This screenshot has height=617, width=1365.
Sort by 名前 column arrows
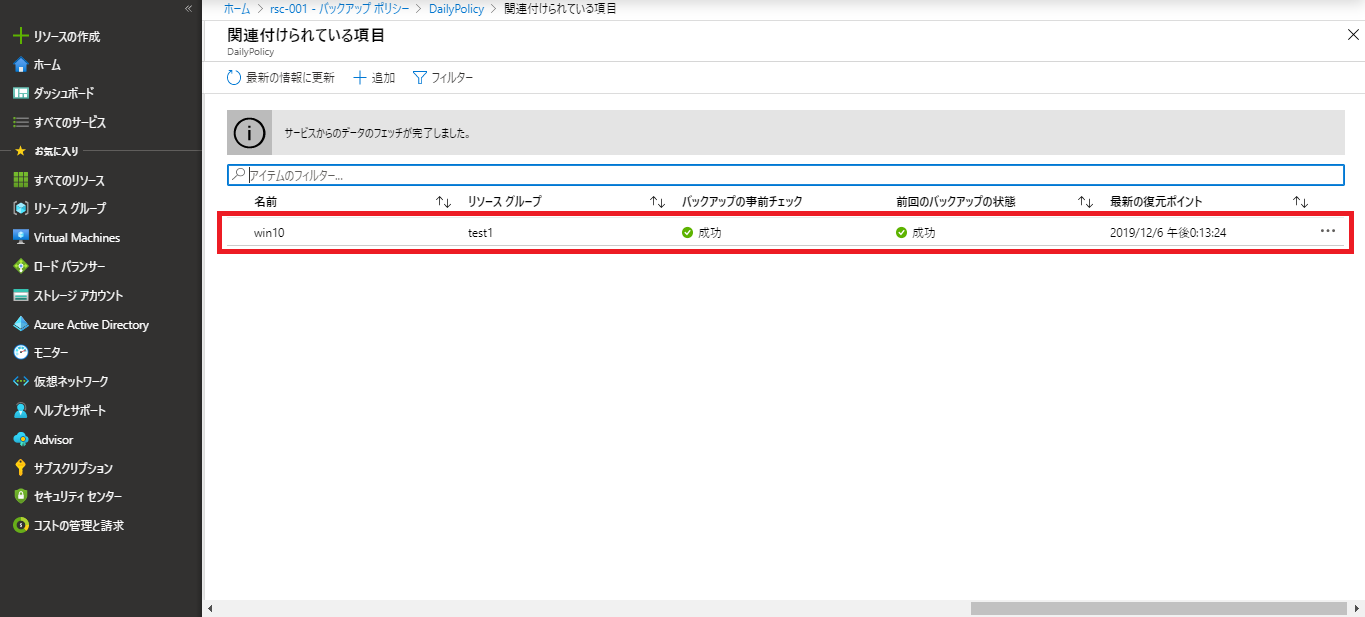pyautogui.click(x=444, y=202)
